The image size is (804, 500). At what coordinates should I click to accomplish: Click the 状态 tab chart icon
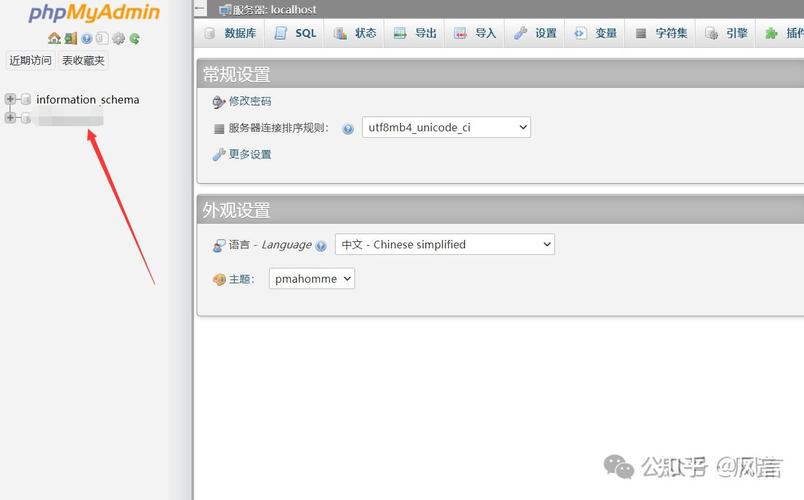(x=340, y=33)
